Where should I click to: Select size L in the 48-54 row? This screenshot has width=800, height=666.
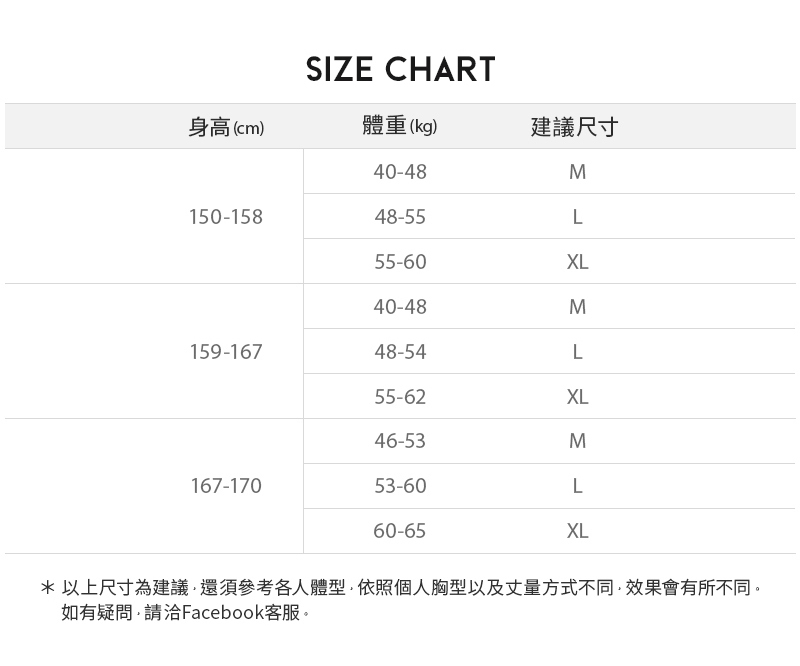[x=577, y=352]
